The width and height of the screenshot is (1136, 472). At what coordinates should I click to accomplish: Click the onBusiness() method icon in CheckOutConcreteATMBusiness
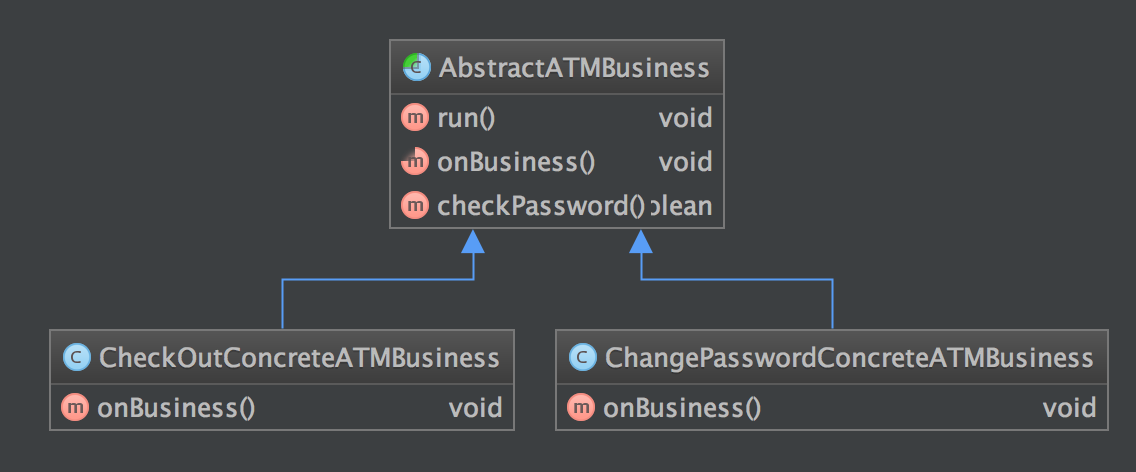(x=75, y=407)
